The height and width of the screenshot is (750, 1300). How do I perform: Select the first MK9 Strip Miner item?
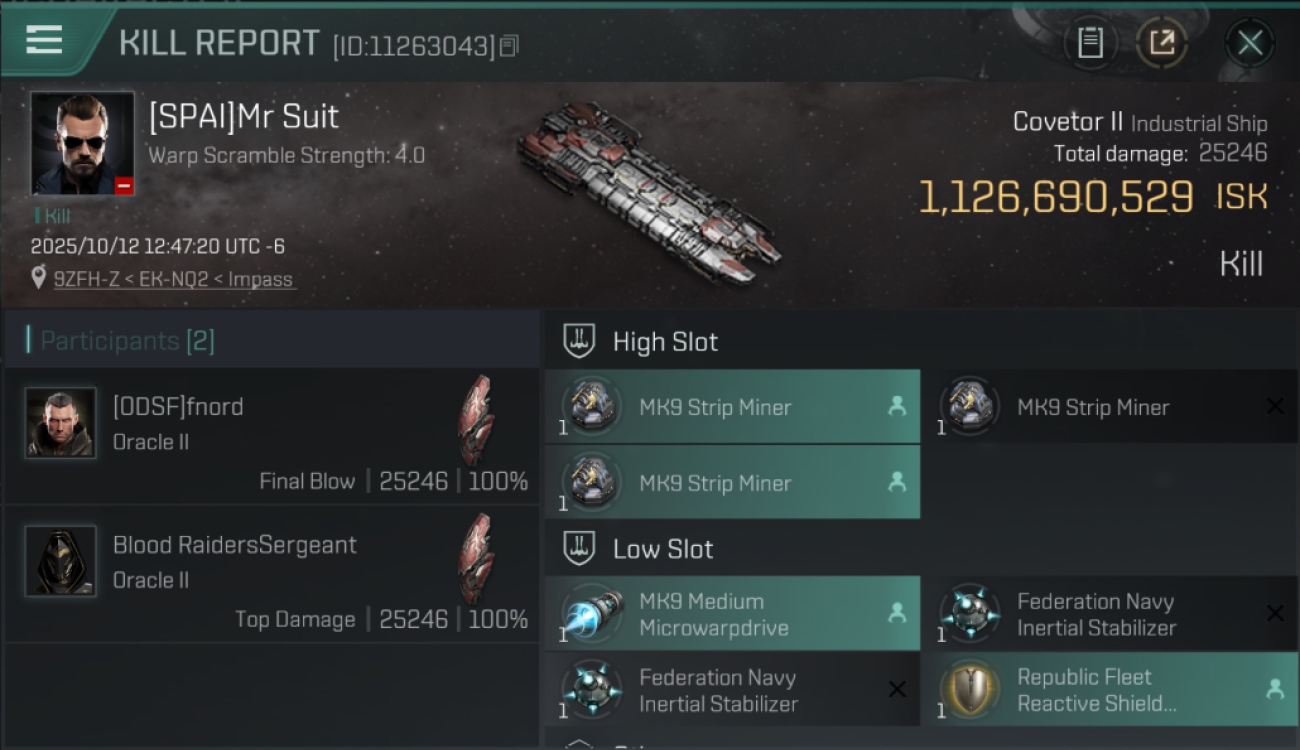tap(732, 407)
